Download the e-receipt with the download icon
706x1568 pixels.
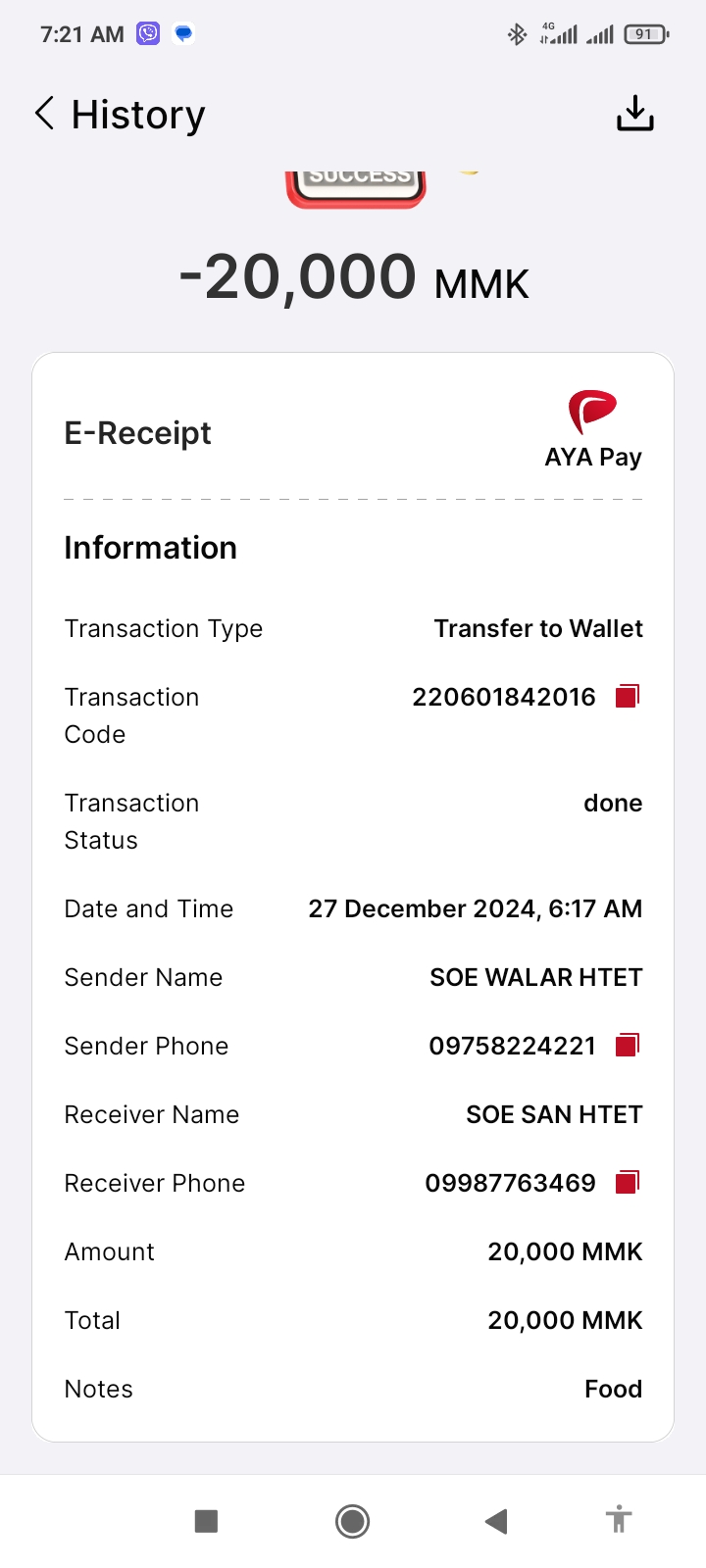[x=634, y=114]
